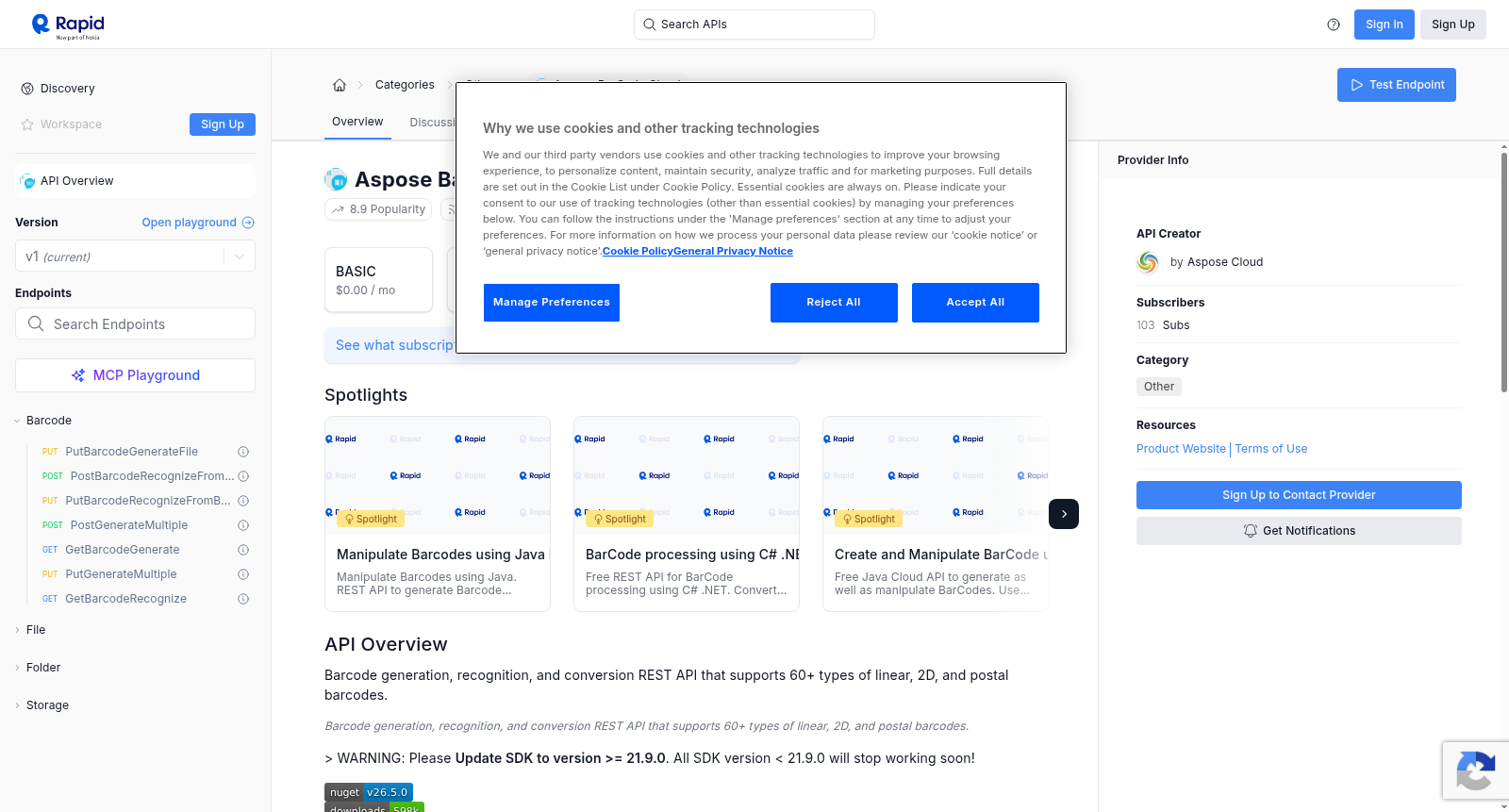Open Create and Manipulate BarCode spotlight

coord(936,514)
